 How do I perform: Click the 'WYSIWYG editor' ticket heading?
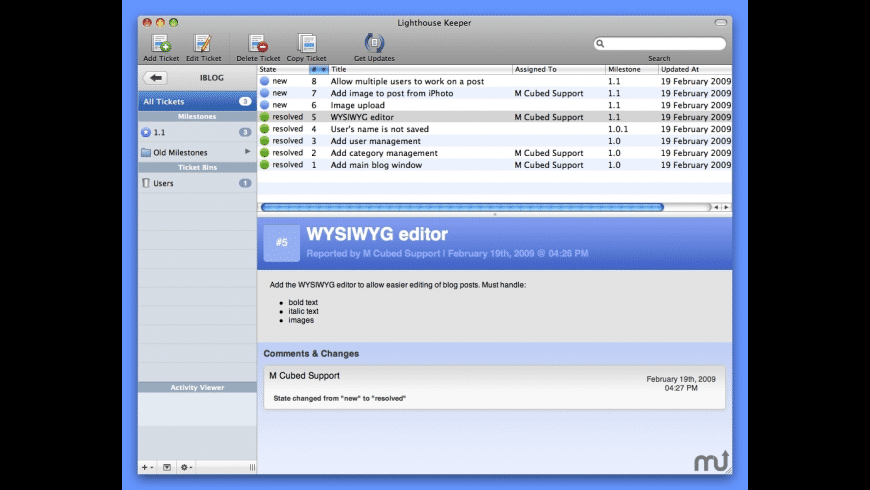377,234
